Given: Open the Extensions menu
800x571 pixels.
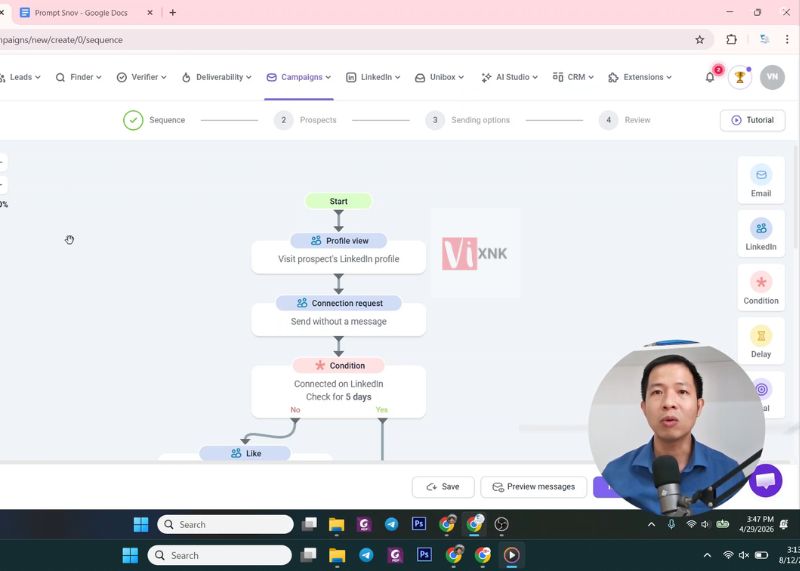Looking at the screenshot, I should click(640, 77).
